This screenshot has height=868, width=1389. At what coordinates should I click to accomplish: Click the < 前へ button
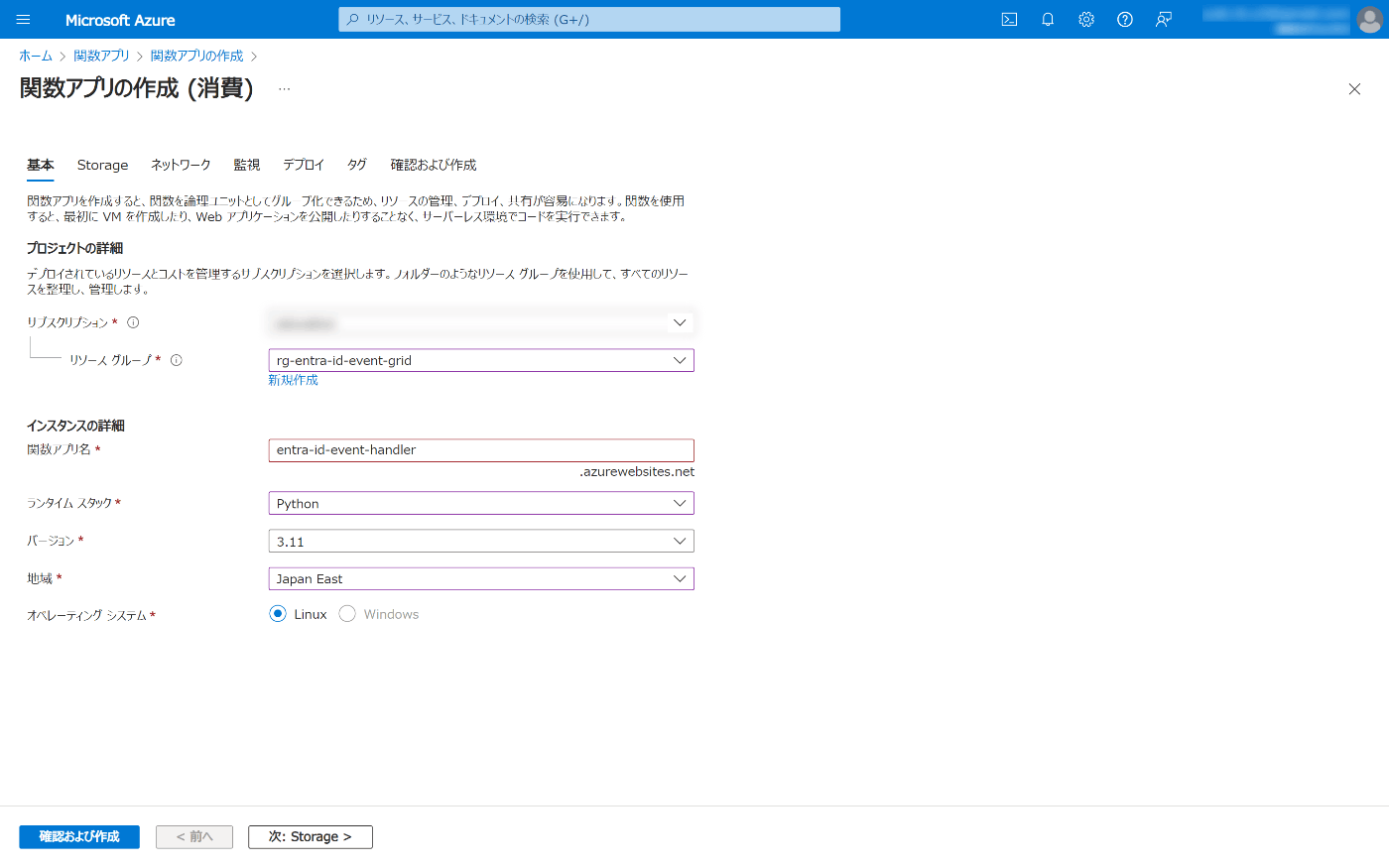(194, 837)
